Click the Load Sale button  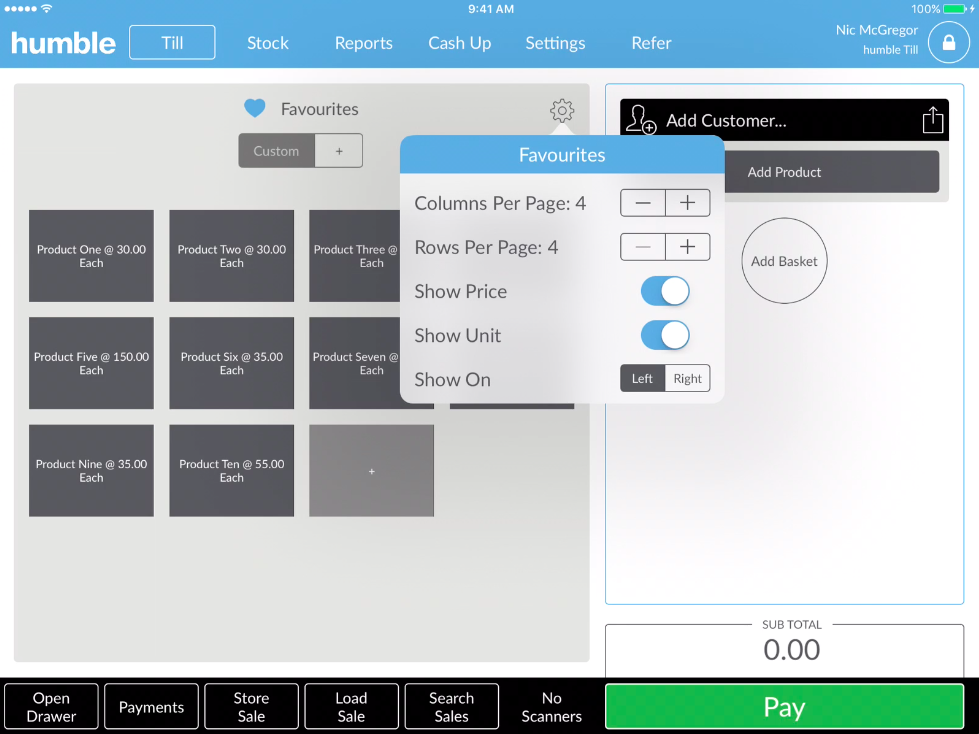click(x=352, y=707)
